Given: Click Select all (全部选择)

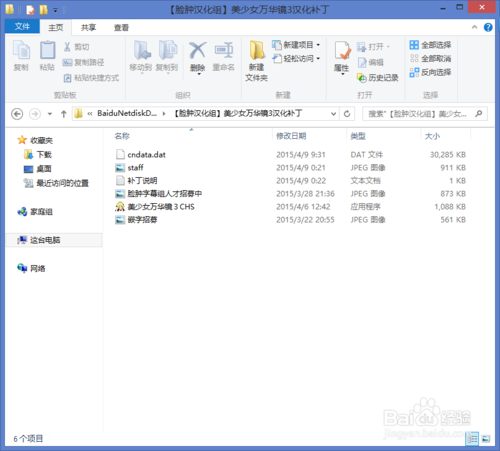Looking at the screenshot, I should click(x=430, y=45).
